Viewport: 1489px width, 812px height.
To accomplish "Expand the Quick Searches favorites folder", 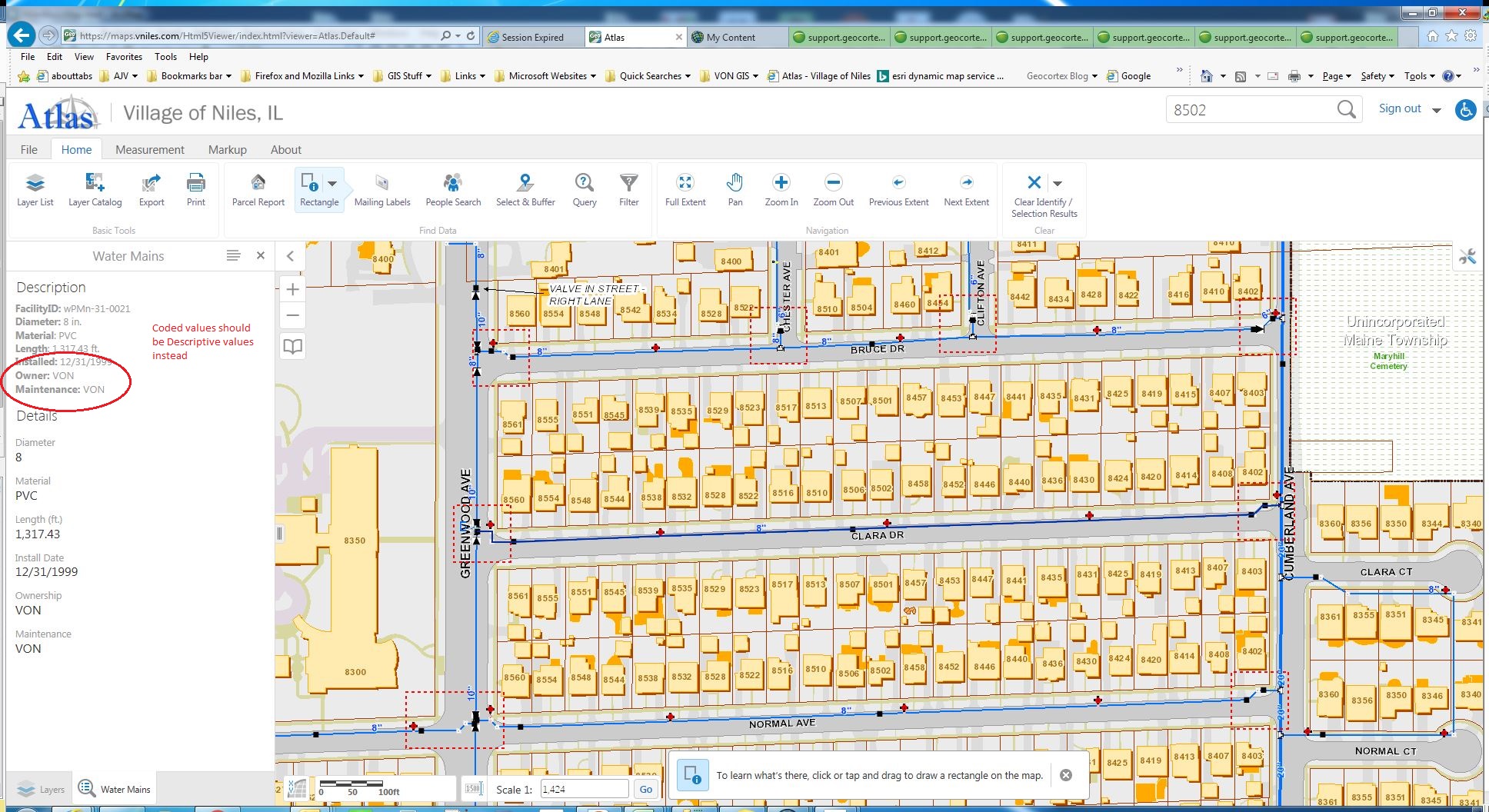I will [x=648, y=76].
